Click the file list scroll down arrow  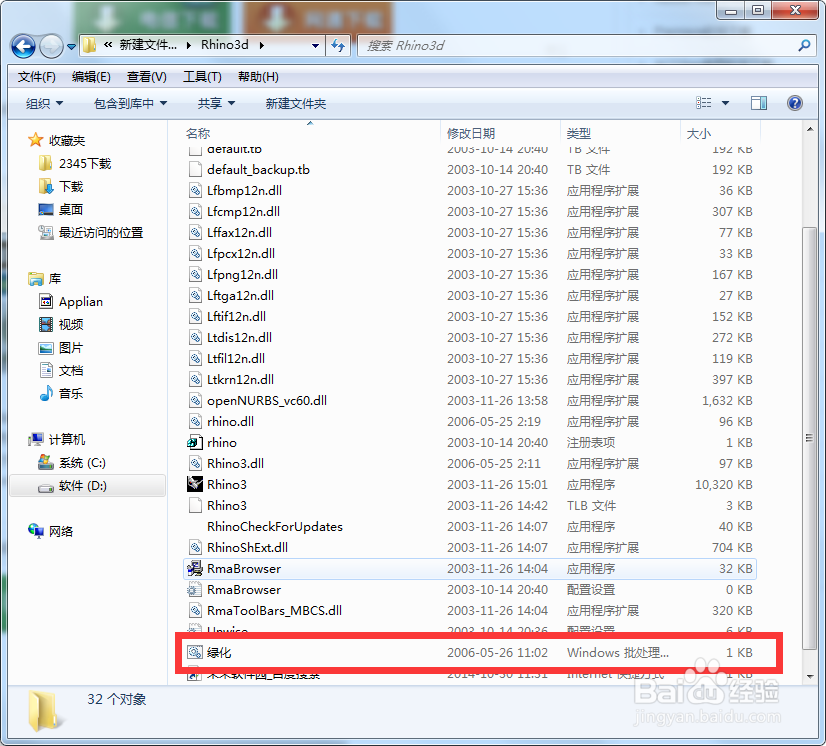pos(810,676)
